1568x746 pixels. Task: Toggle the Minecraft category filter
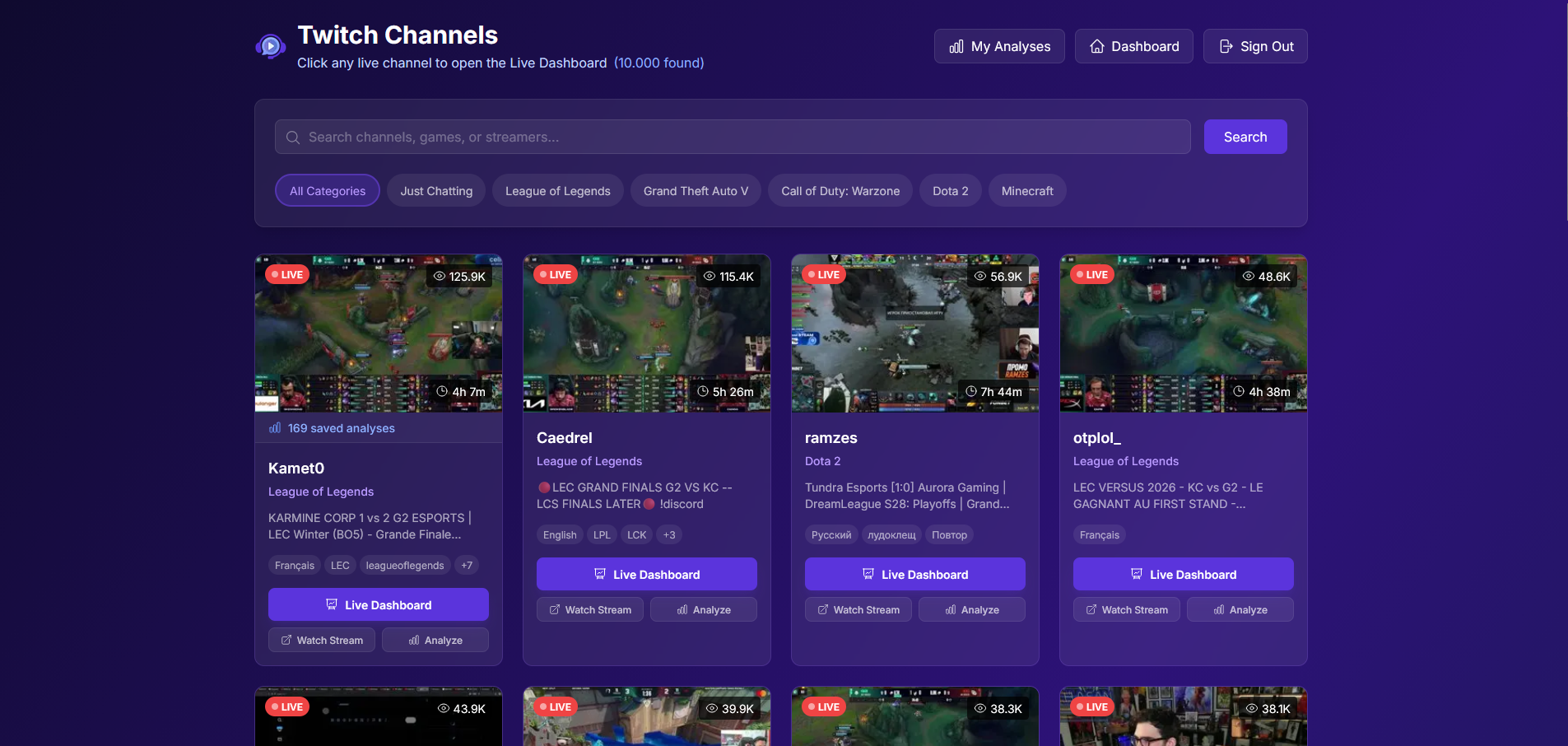click(x=1026, y=190)
